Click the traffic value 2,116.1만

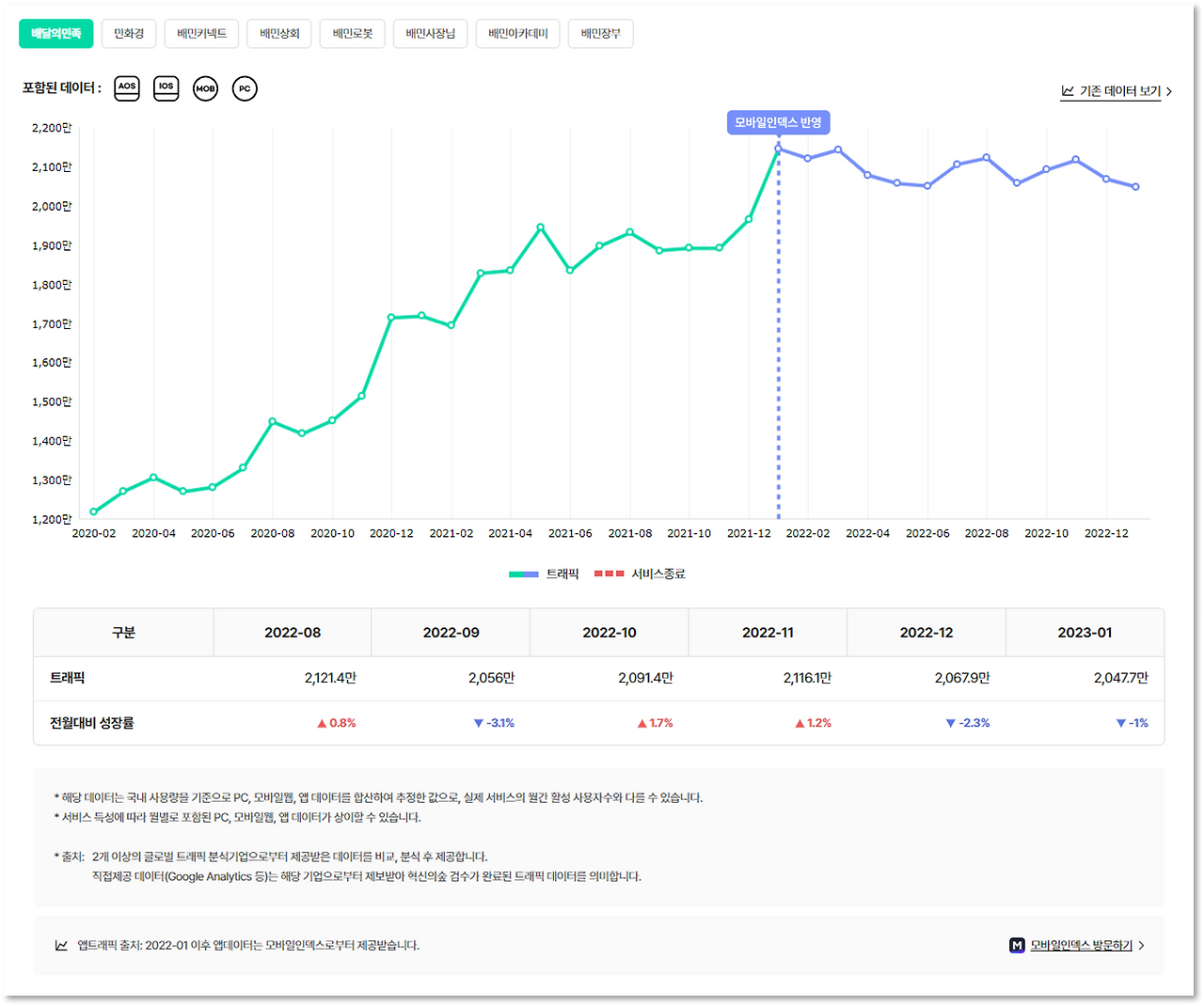point(807,678)
